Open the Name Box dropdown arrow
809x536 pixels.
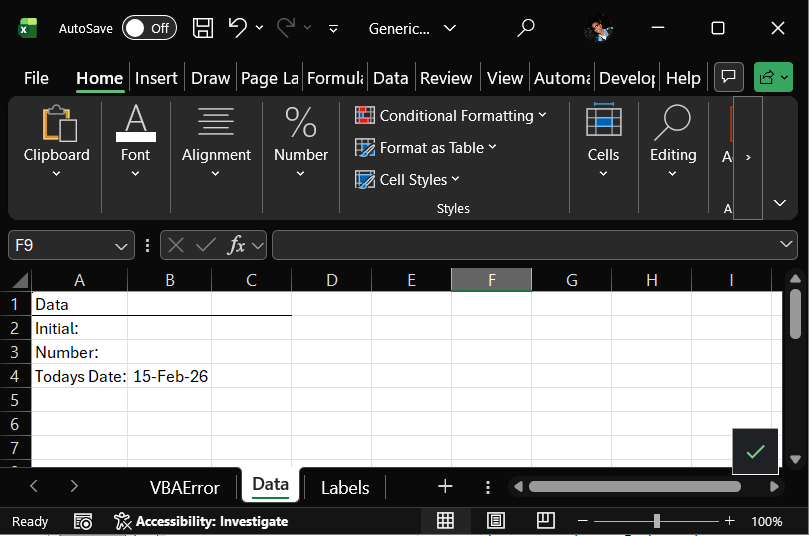pos(122,245)
